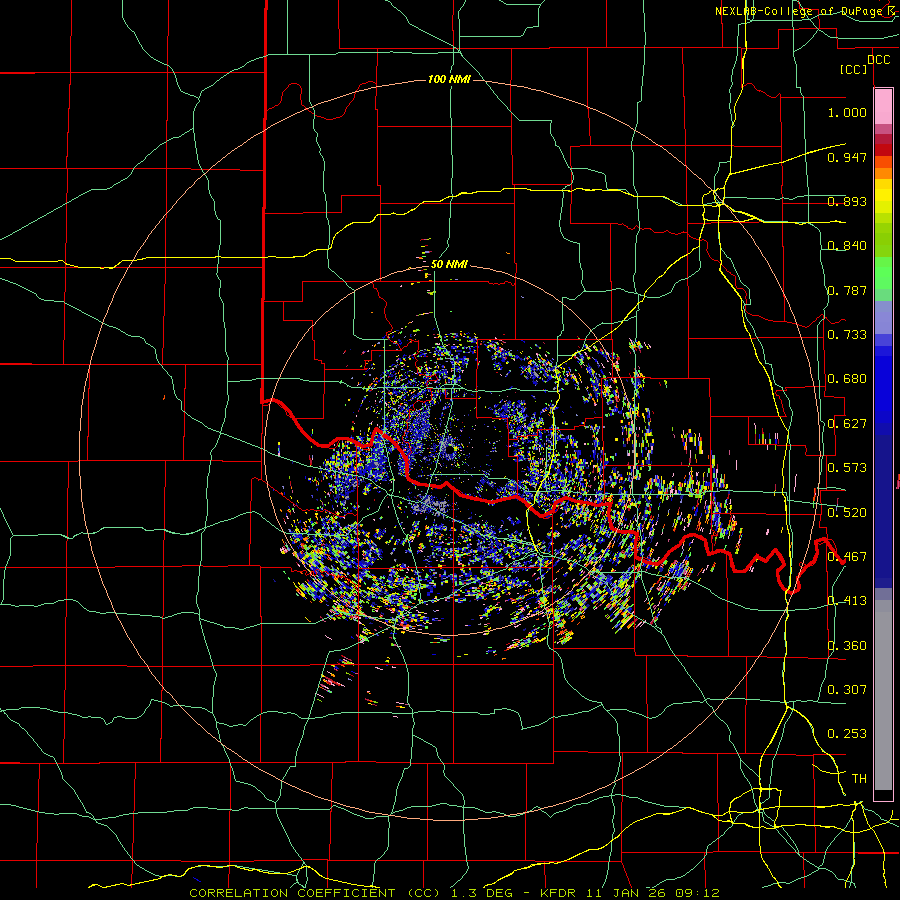Click the KFDR radar site identifier
This screenshot has width=900, height=900.
coord(560,893)
